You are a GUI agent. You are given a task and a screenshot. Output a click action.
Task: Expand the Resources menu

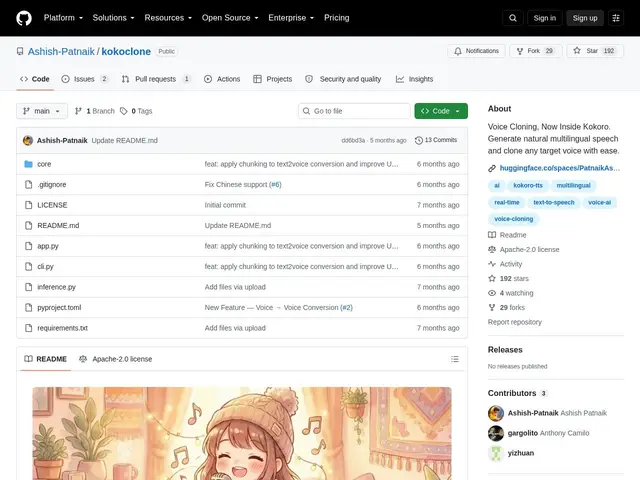click(x=168, y=18)
